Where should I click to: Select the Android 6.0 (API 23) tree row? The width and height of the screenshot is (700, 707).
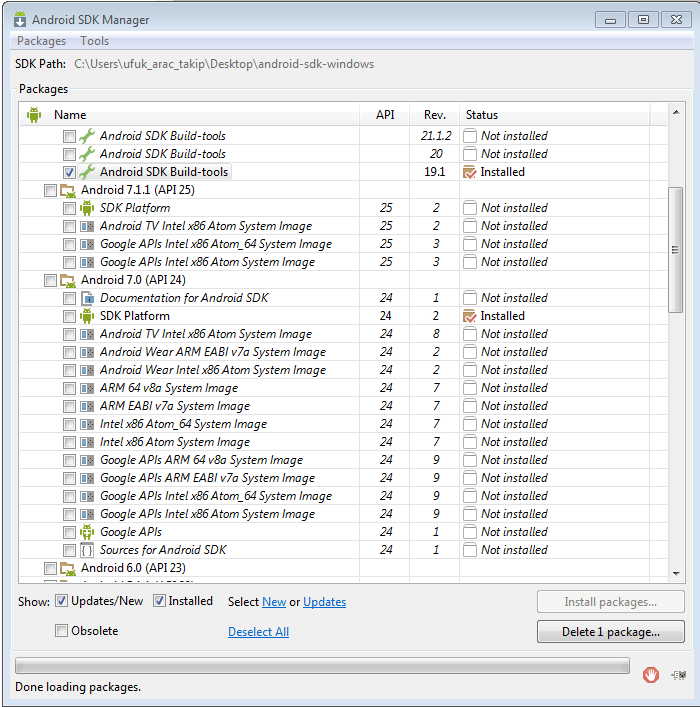[x=343, y=568]
